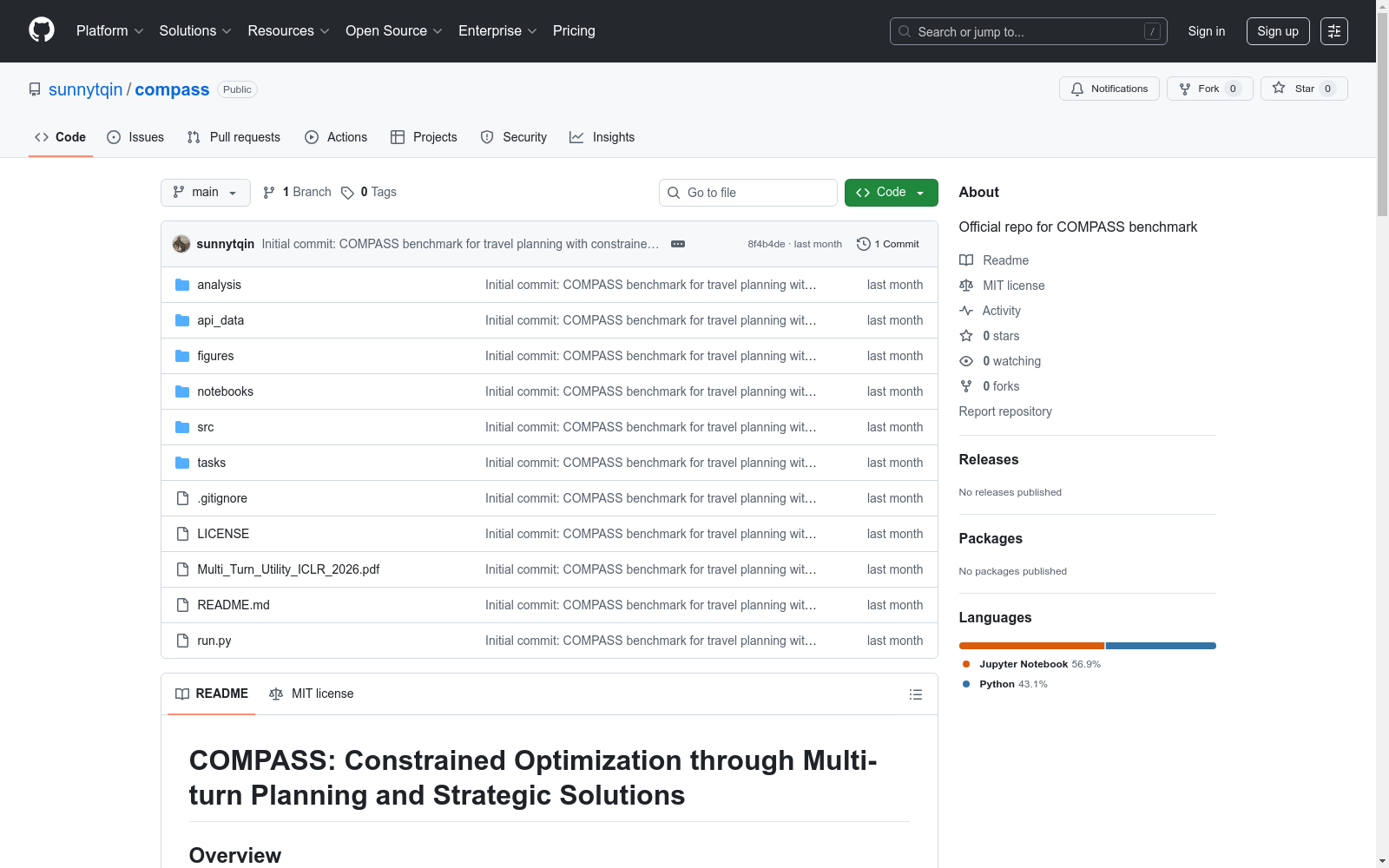1389x868 pixels.
Task: Switch to the Issues tab
Action: [135, 137]
